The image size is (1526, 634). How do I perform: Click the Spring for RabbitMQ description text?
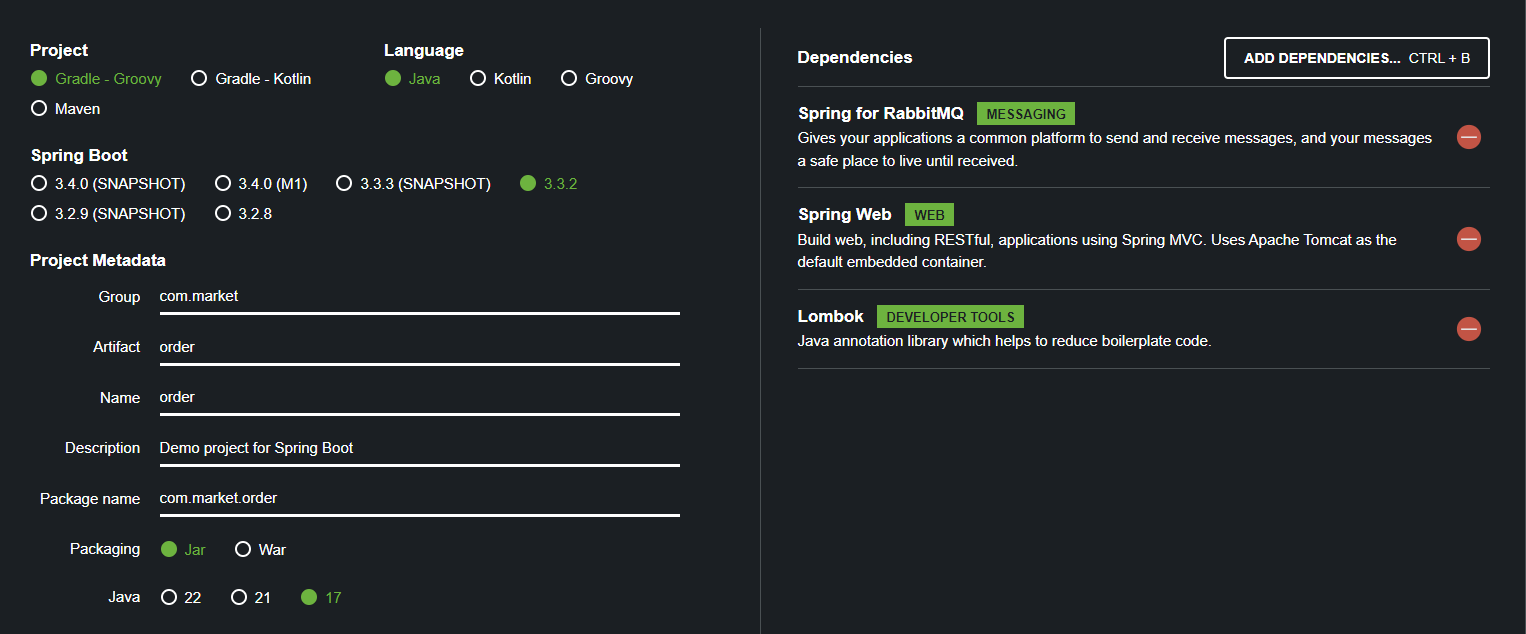coord(1115,149)
